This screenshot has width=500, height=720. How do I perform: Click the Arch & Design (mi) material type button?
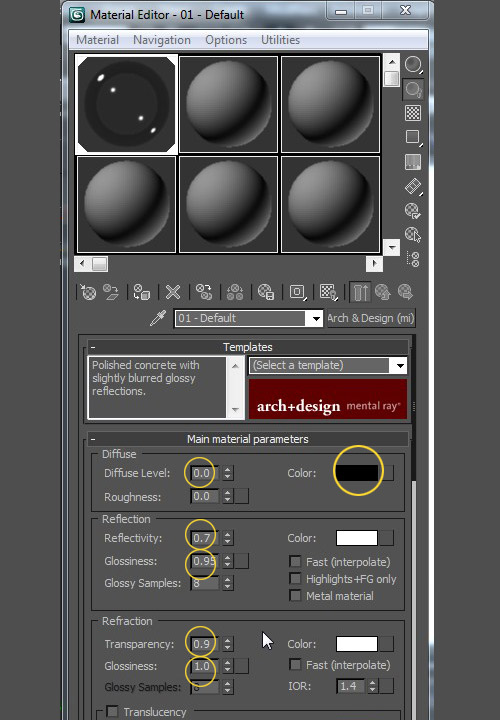click(371, 318)
